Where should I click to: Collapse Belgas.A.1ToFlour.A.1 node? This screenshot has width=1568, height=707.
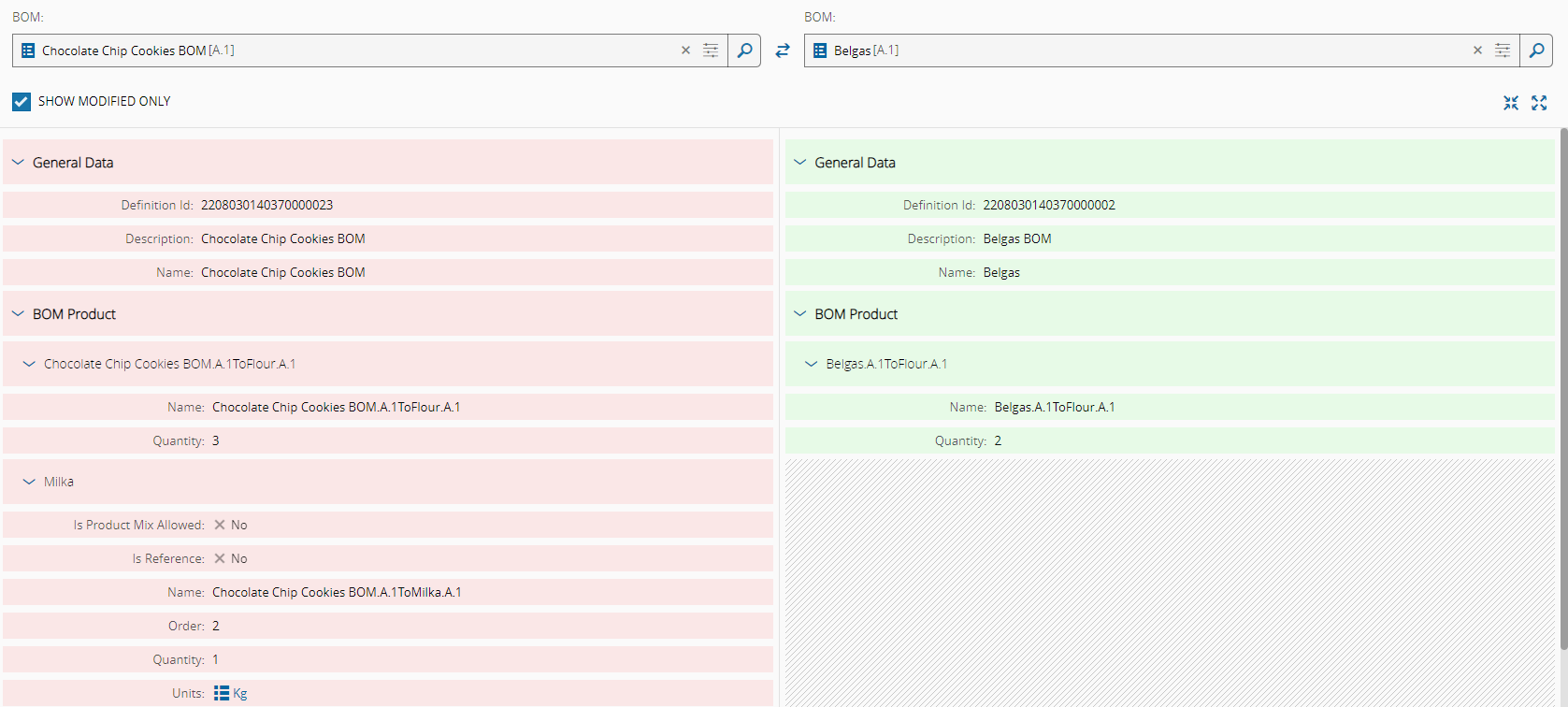811,364
